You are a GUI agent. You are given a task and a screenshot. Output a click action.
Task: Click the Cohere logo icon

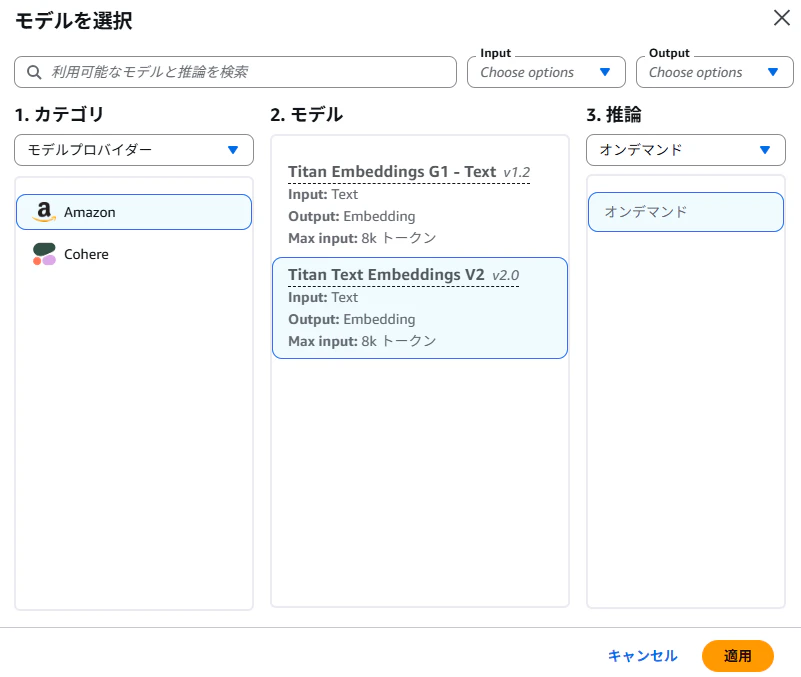44,254
